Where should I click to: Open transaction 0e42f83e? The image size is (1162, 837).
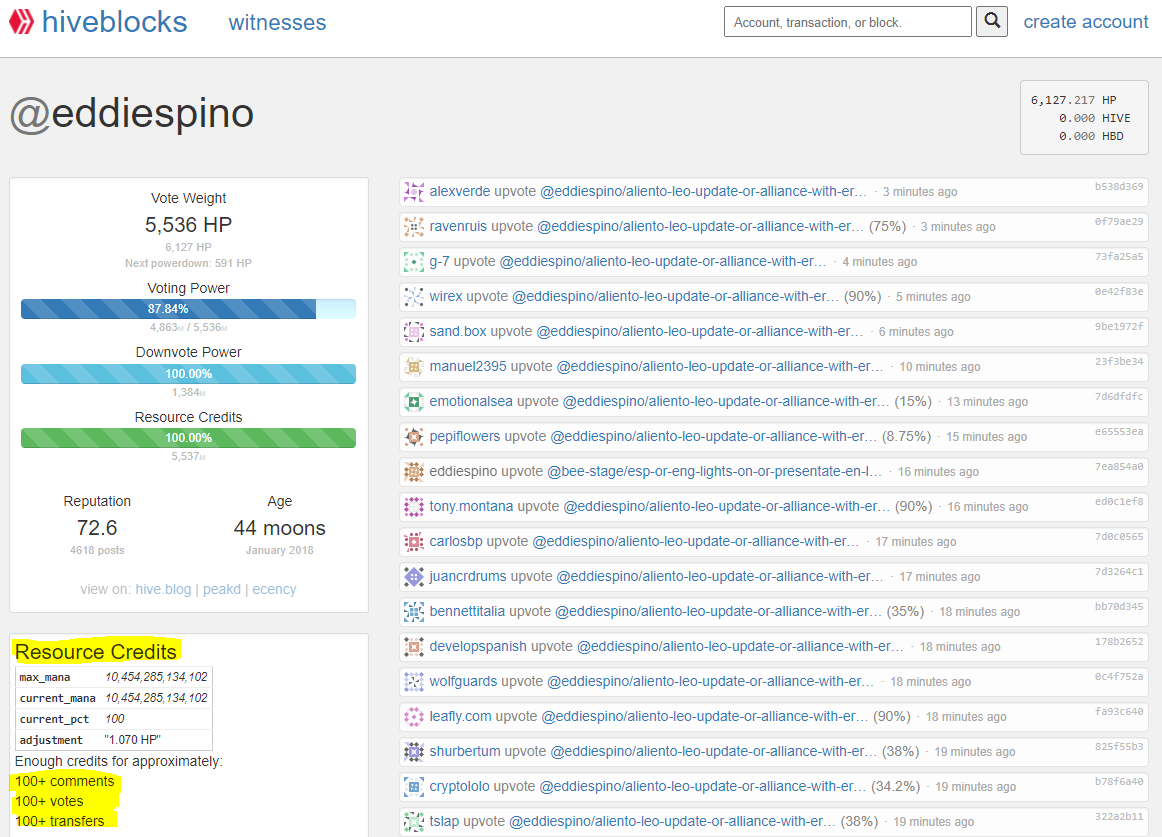tap(1119, 291)
